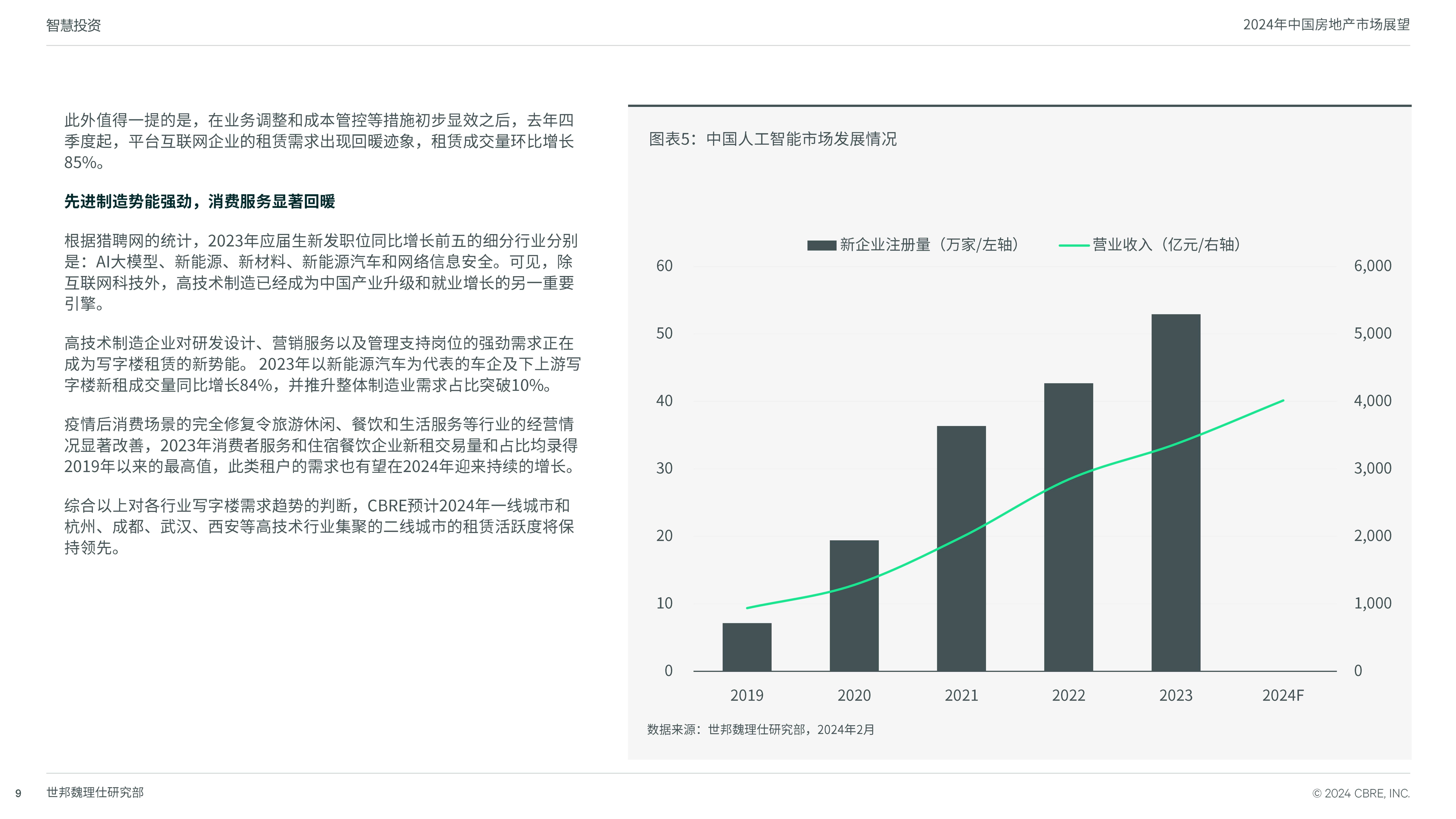The image size is (1456, 819).
Task: Click the 2020 bar in the chart
Action: (854, 606)
